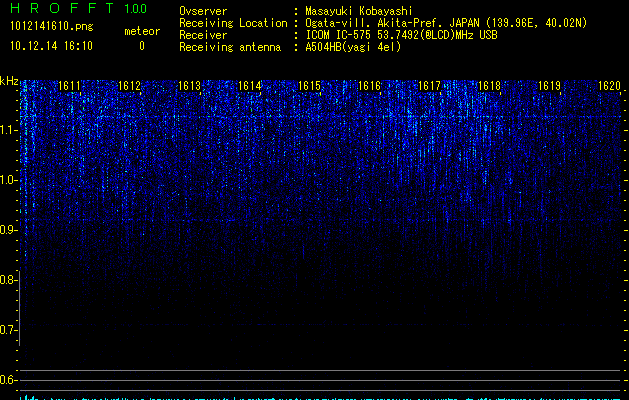
Task: Click the 1615 time marker
Action: pyautogui.click(x=309, y=86)
